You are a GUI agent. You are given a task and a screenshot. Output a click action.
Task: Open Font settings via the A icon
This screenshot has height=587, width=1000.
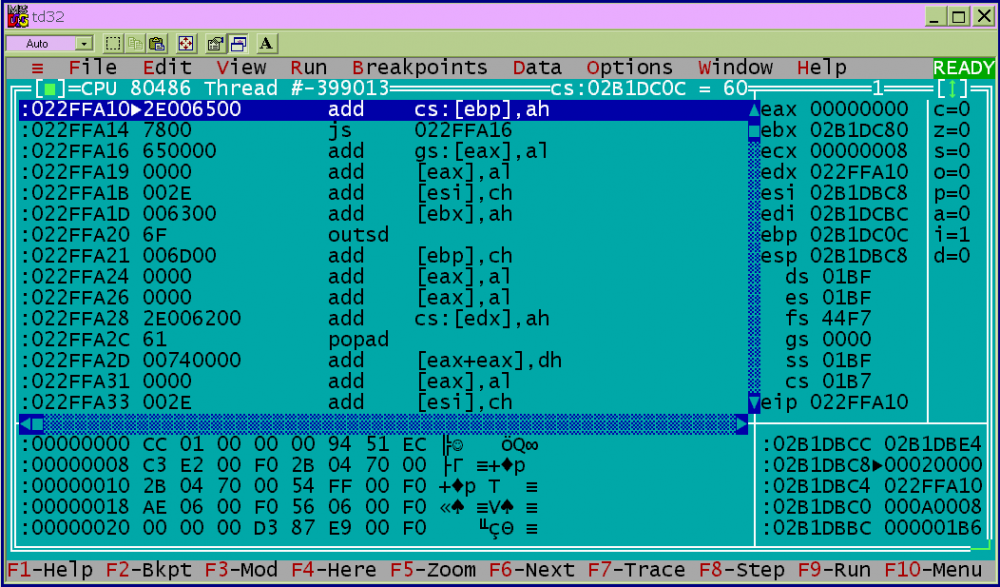click(x=266, y=44)
